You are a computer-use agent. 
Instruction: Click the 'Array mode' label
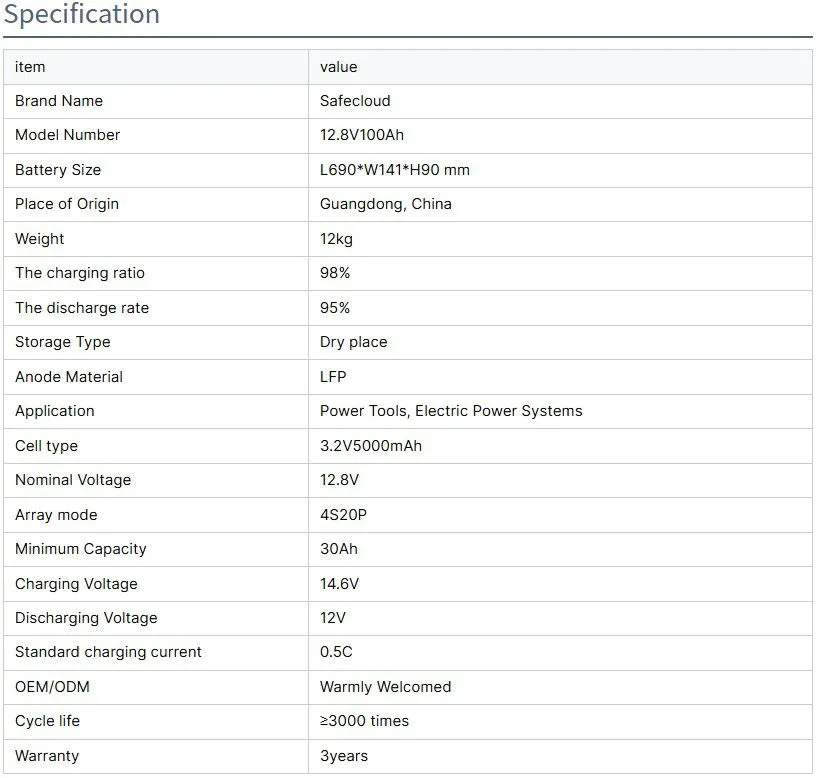click(x=56, y=515)
